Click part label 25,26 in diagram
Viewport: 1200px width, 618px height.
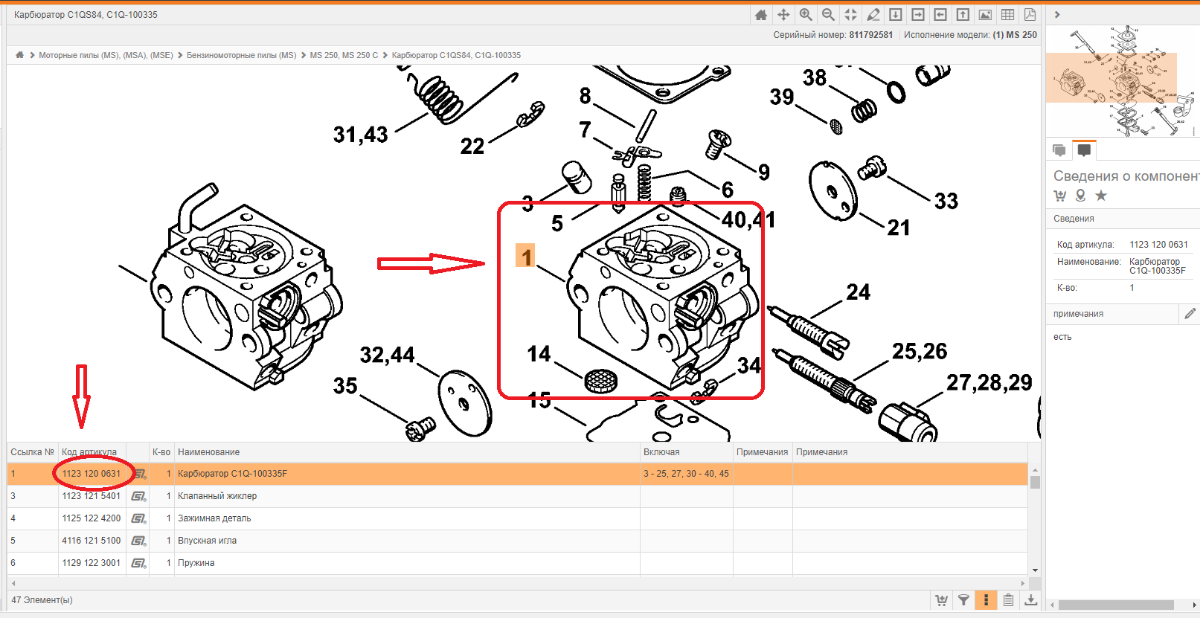(919, 351)
